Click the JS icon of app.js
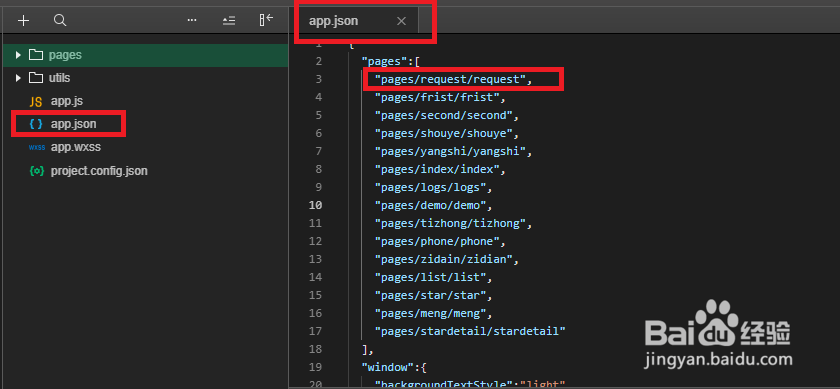This screenshot has width=840, height=389. tap(36, 102)
